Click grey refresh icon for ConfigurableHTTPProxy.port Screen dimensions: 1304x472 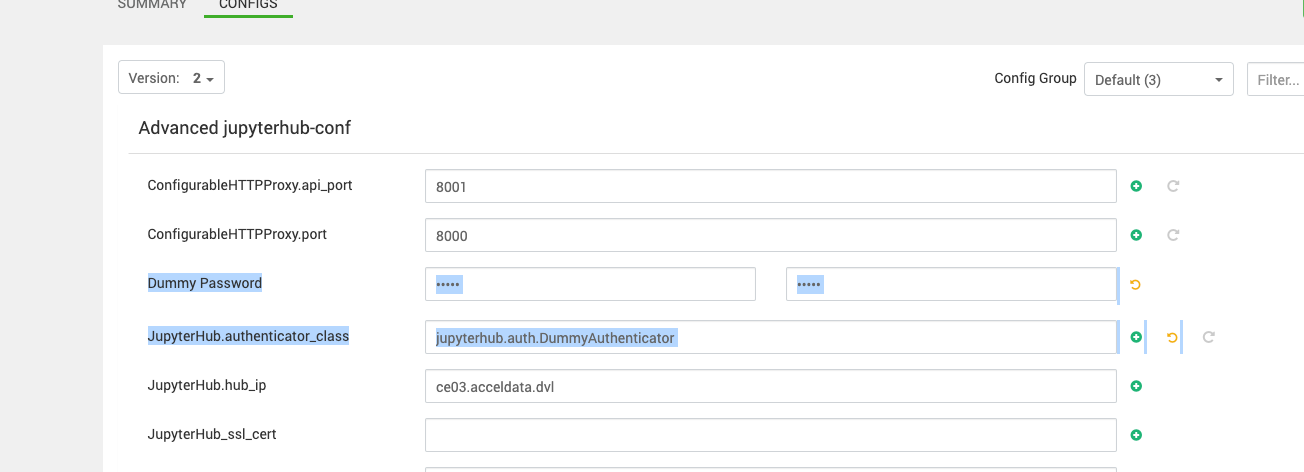tap(1174, 235)
